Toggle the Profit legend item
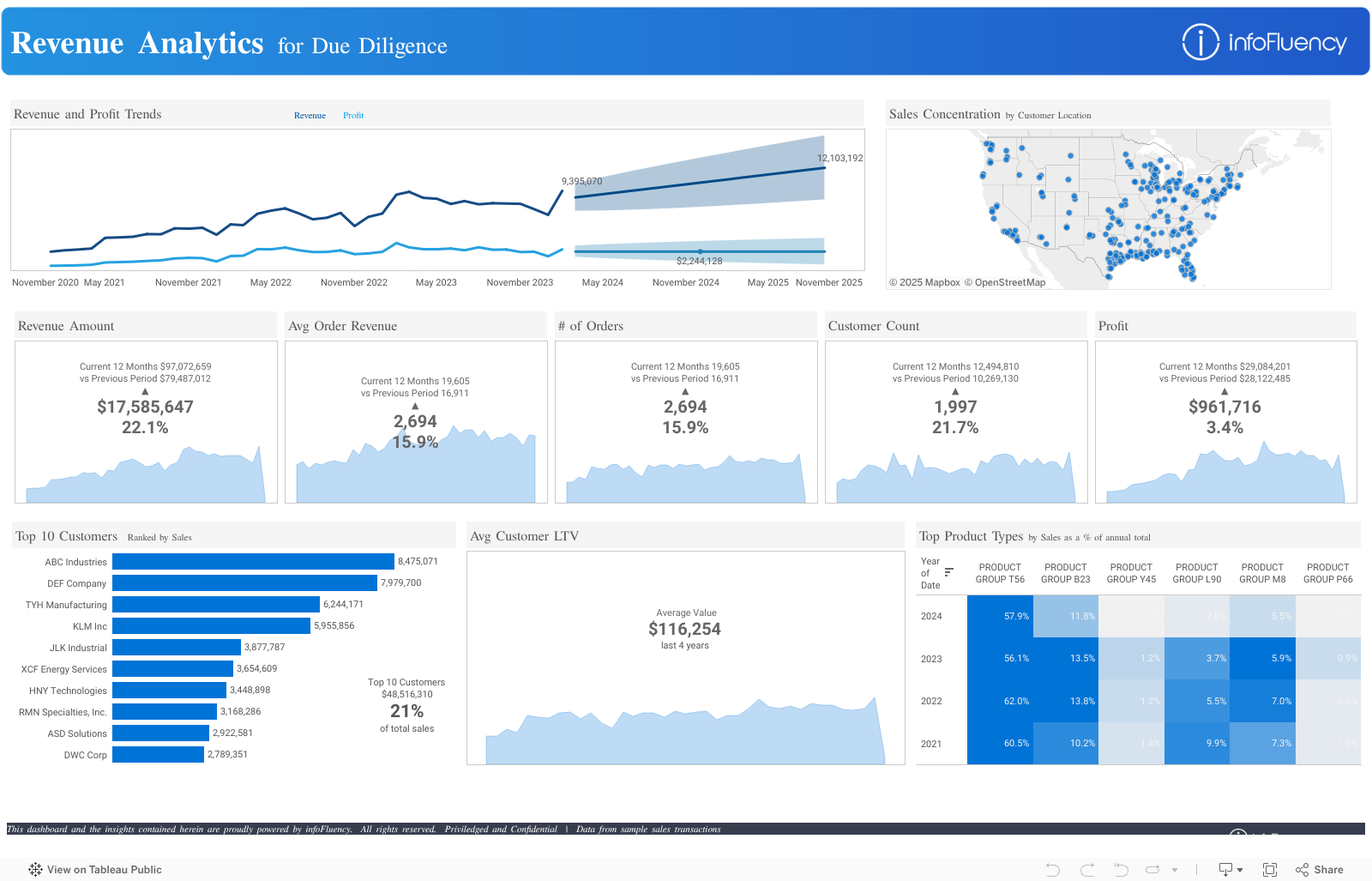This screenshot has height=881, width=1372. click(x=353, y=115)
